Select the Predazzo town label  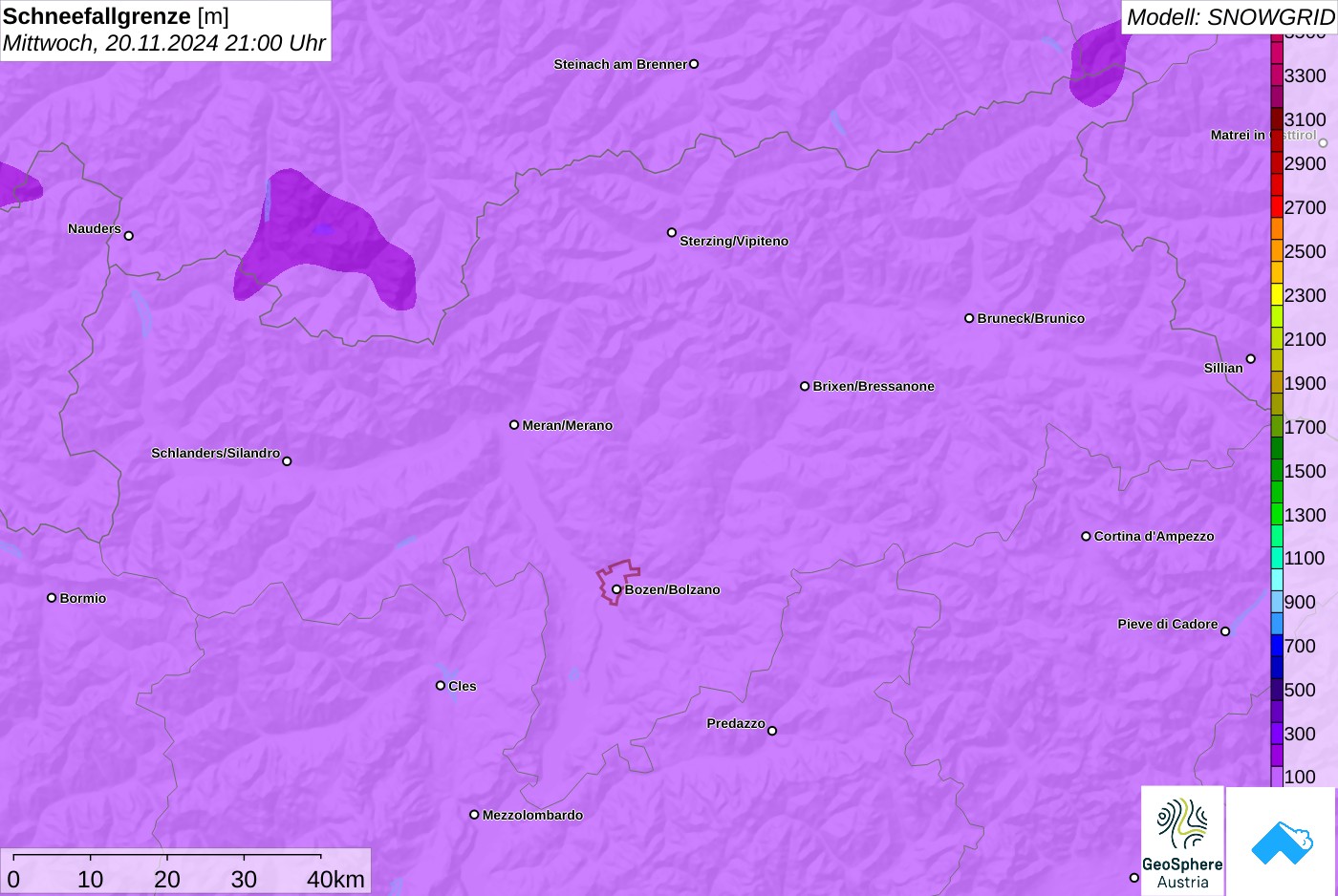(736, 723)
